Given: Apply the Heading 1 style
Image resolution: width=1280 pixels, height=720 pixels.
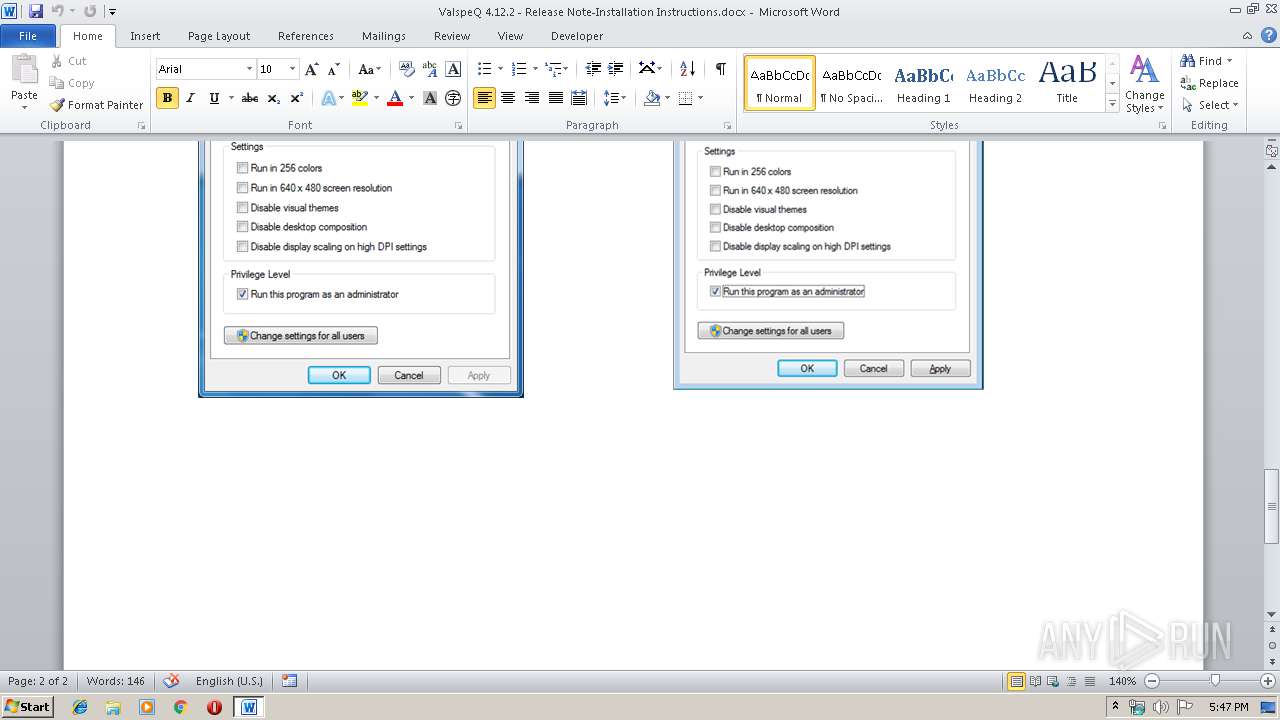Looking at the screenshot, I should pyautogui.click(x=923, y=83).
